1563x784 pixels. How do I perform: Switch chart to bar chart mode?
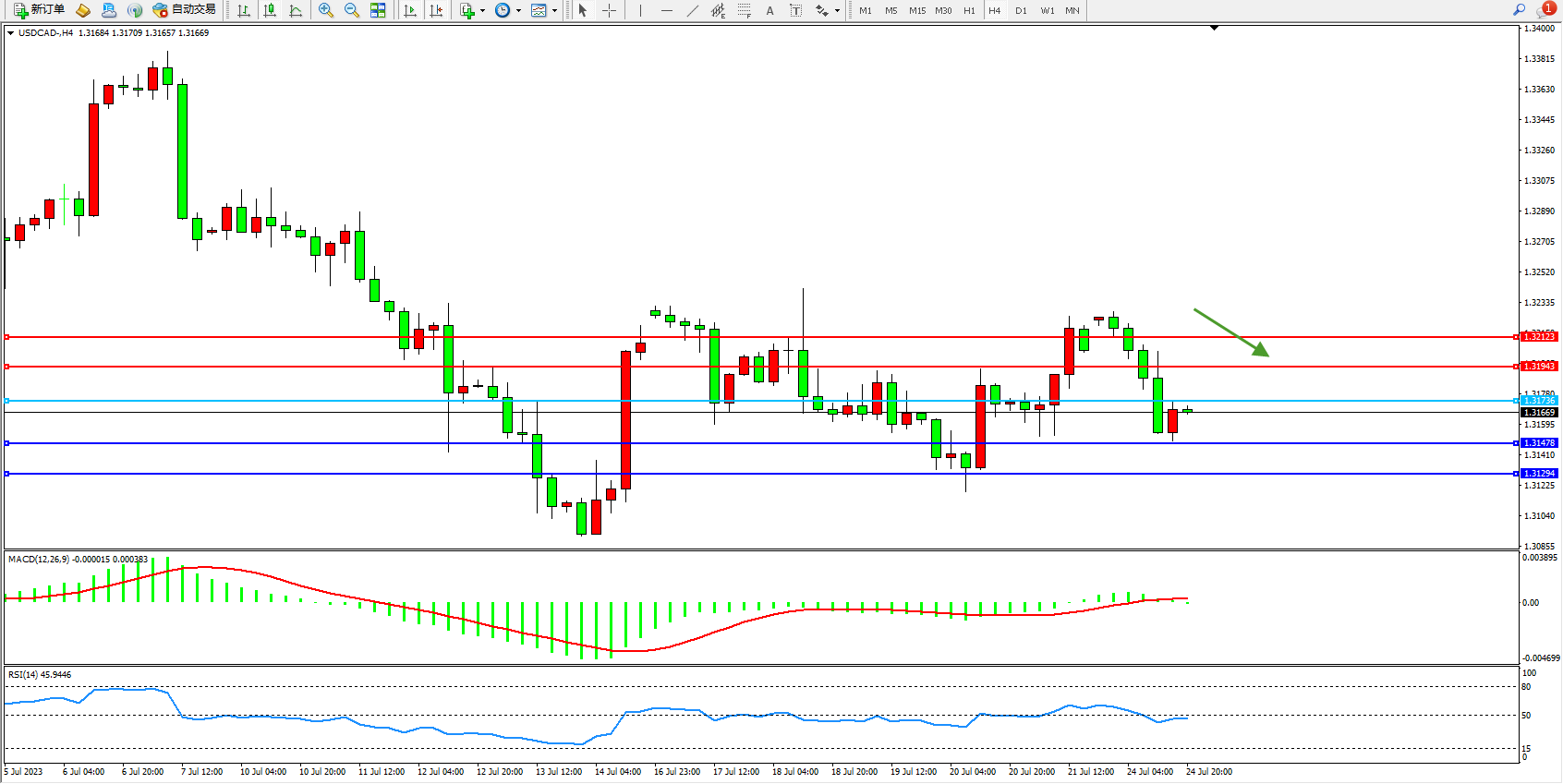(x=244, y=10)
